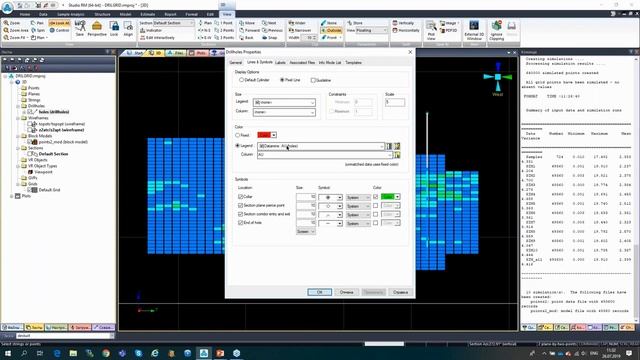Open Collar green color swatch

[390, 197]
